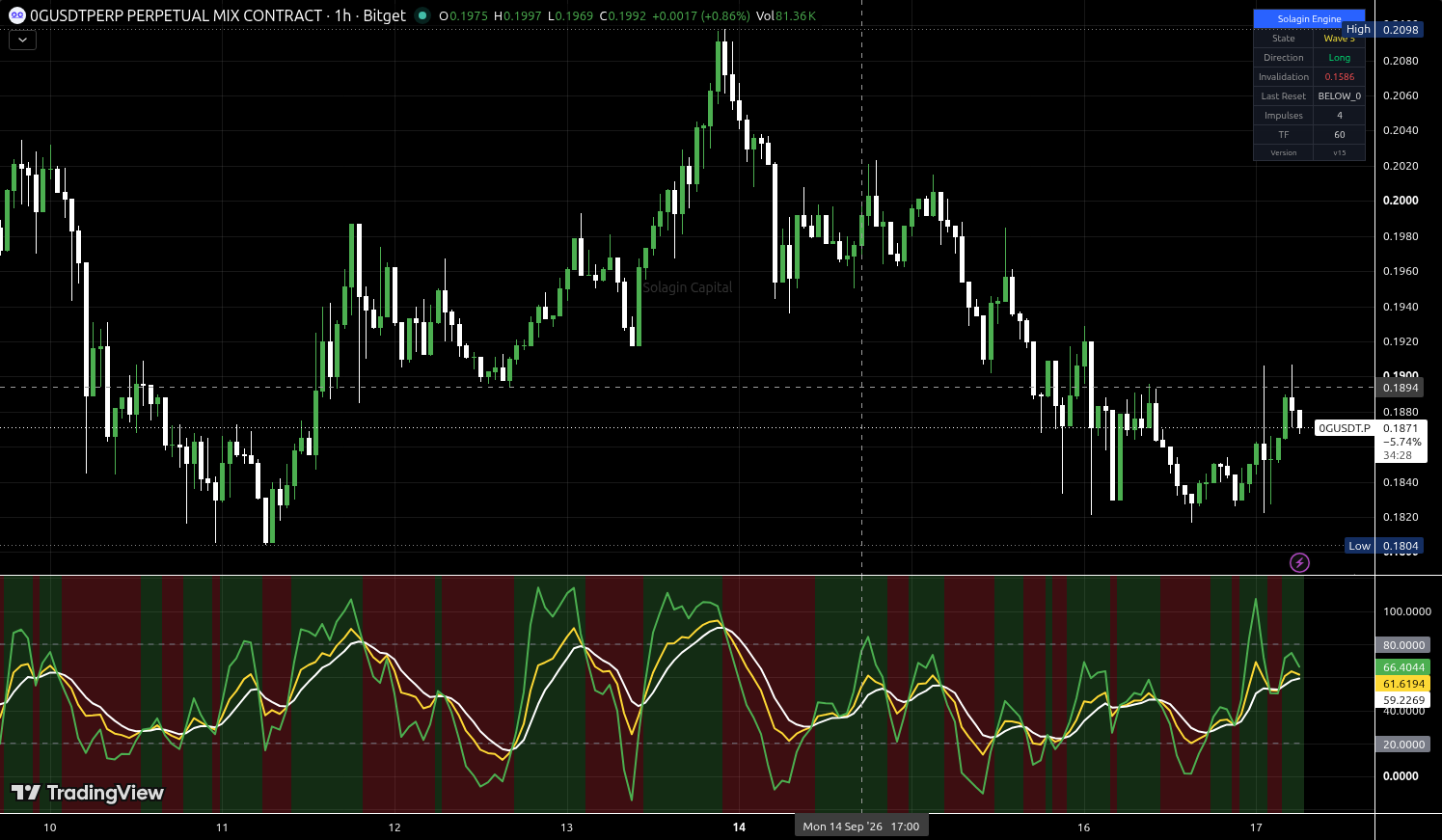This screenshot has width=1442, height=840.
Task: Open the TradingView logo link
Action: [x=88, y=793]
